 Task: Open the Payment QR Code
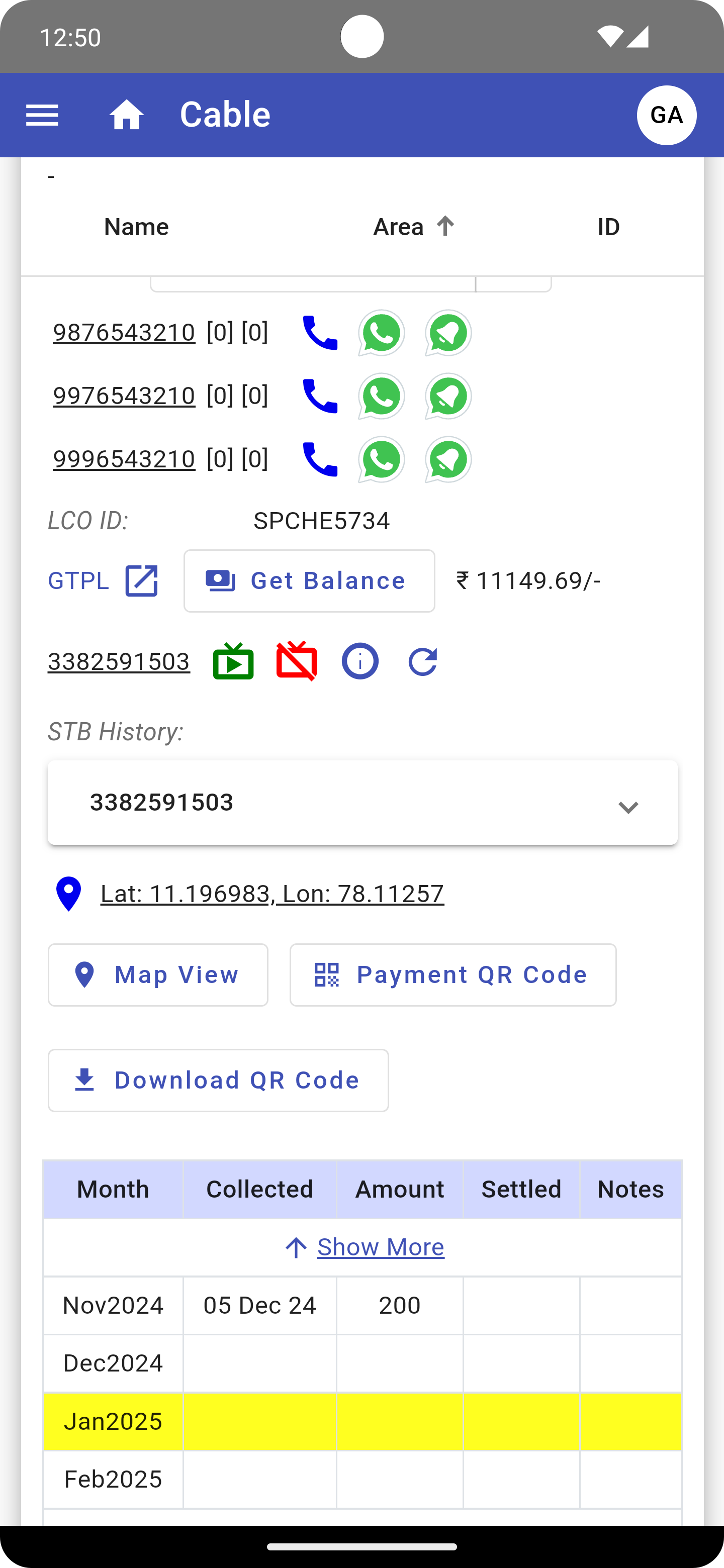pos(452,975)
